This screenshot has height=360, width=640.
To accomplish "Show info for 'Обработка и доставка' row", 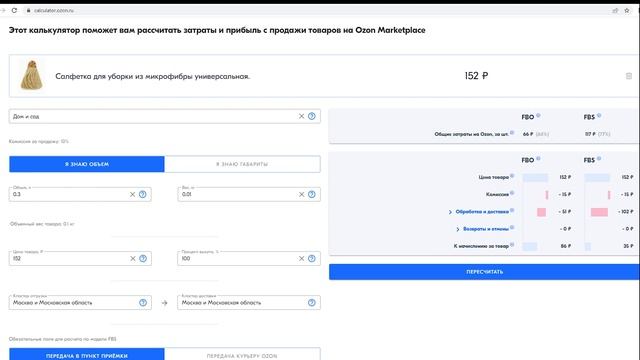I will click(x=512, y=210).
